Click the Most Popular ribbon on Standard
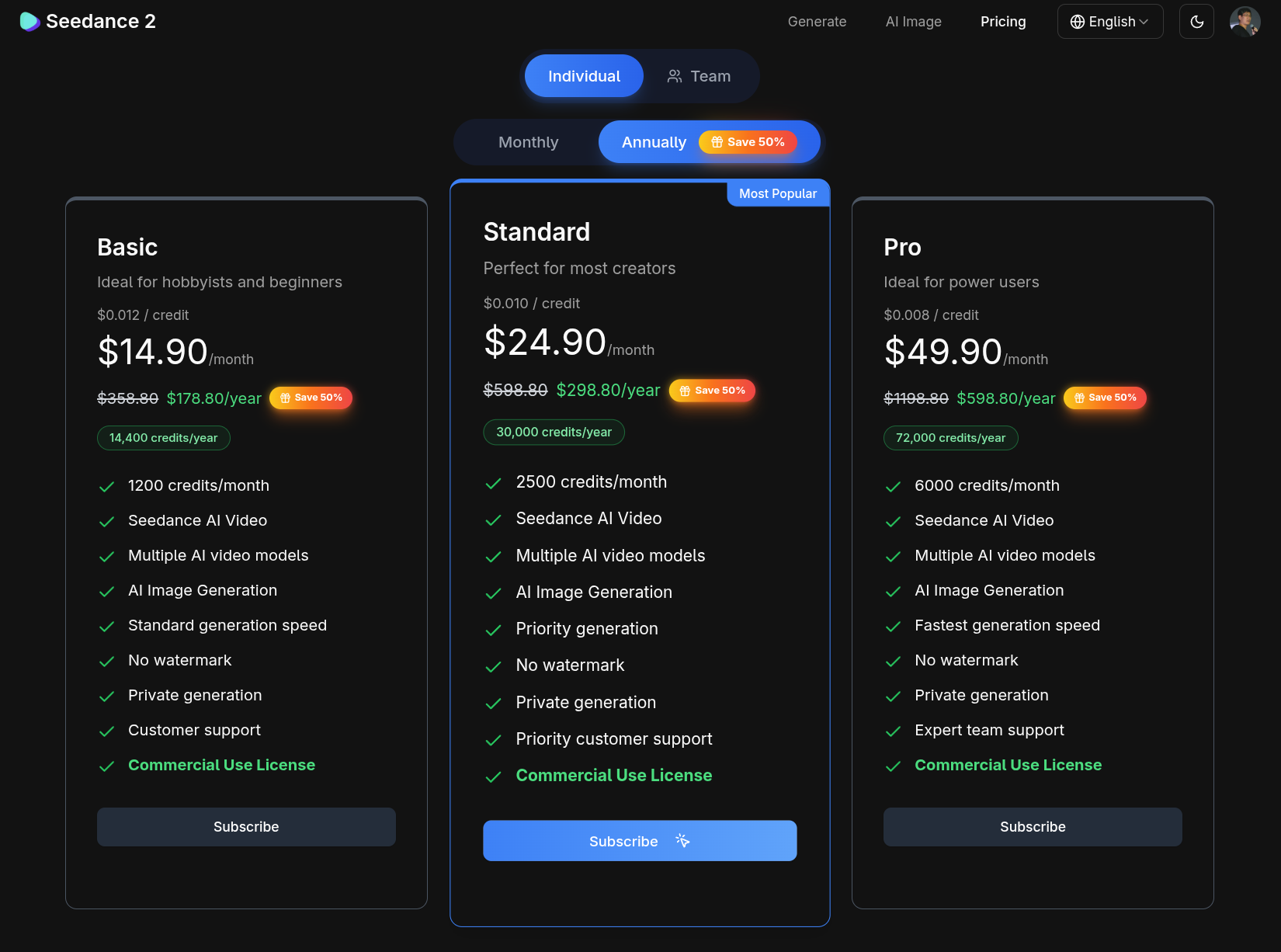1281x952 pixels. tap(777, 193)
